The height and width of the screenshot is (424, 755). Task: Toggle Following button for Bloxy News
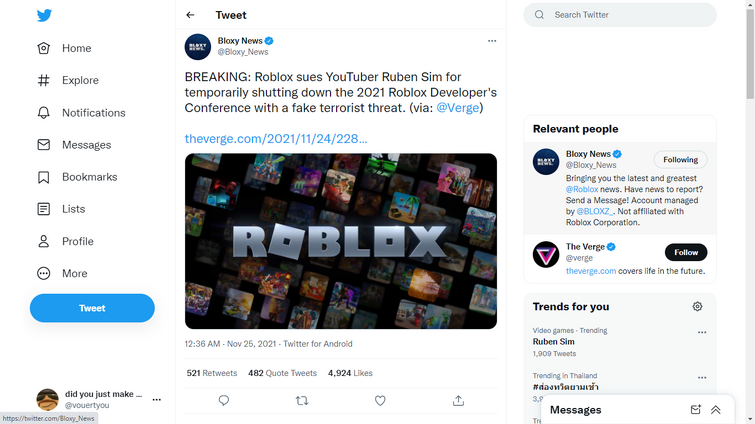[680, 160]
